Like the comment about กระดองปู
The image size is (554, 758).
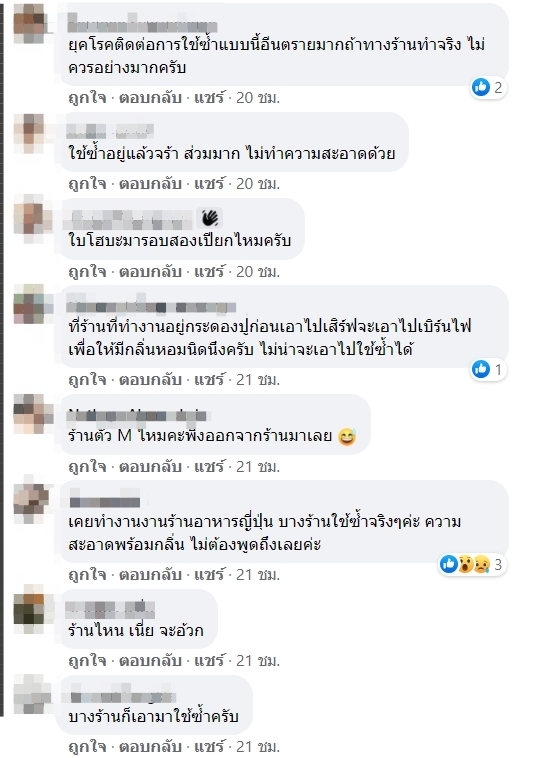(87, 380)
